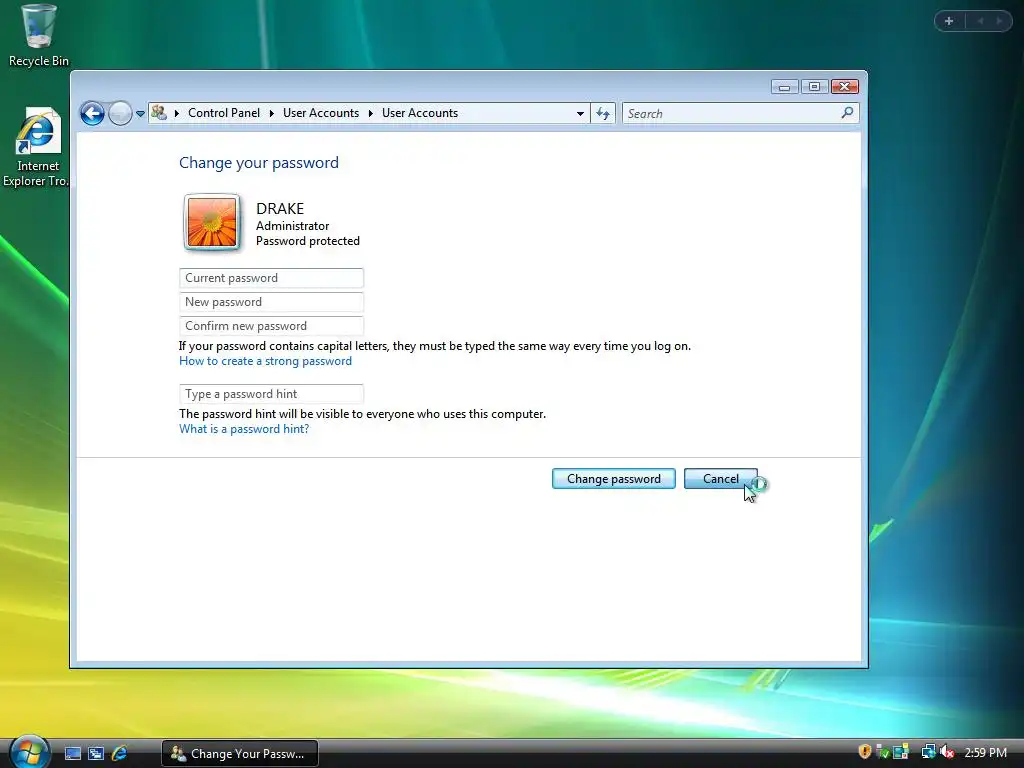Image resolution: width=1024 pixels, height=768 pixels.
Task: Select the first User Accounts breadcrumb
Action: [321, 113]
